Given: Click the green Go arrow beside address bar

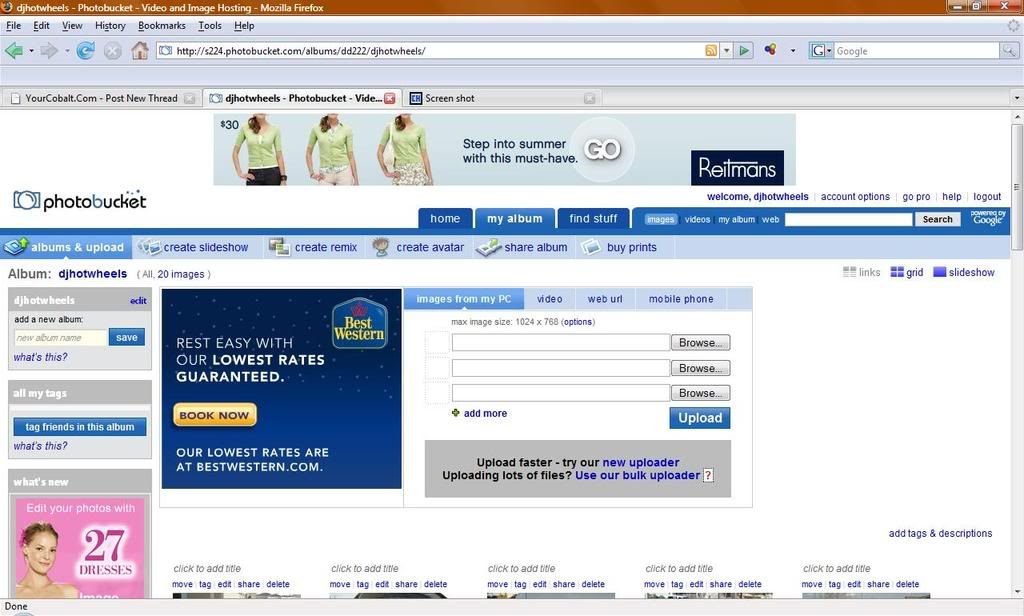Looking at the screenshot, I should pyautogui.click(x=744, y=50).
